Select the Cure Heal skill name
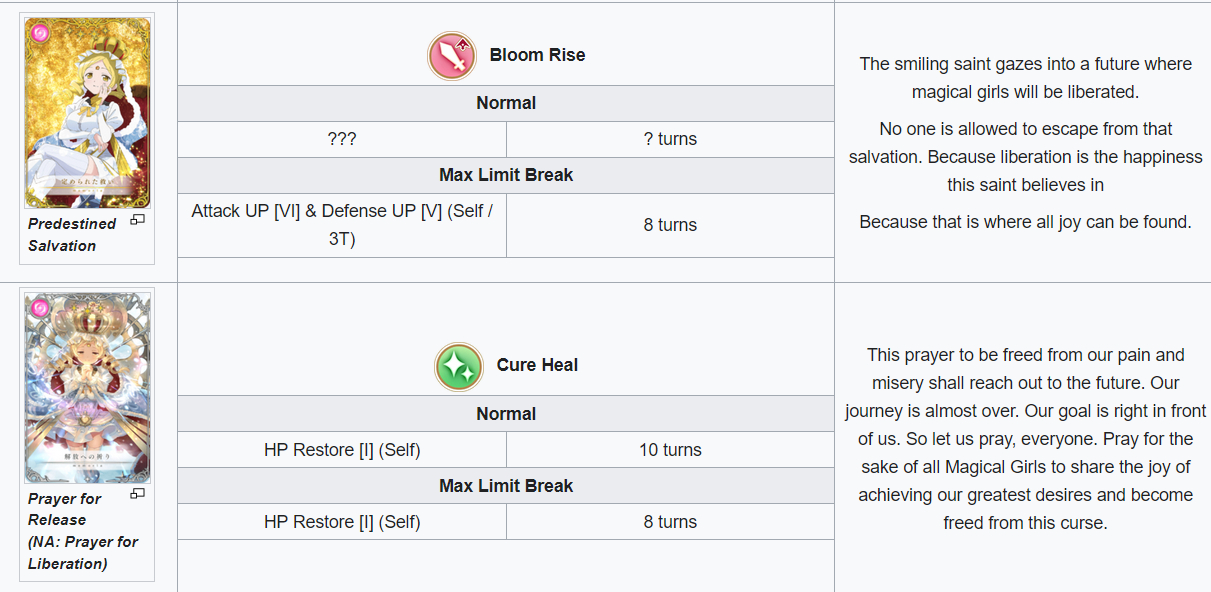The width and height of the screenshot is (1211, 592). coord(537,365)
